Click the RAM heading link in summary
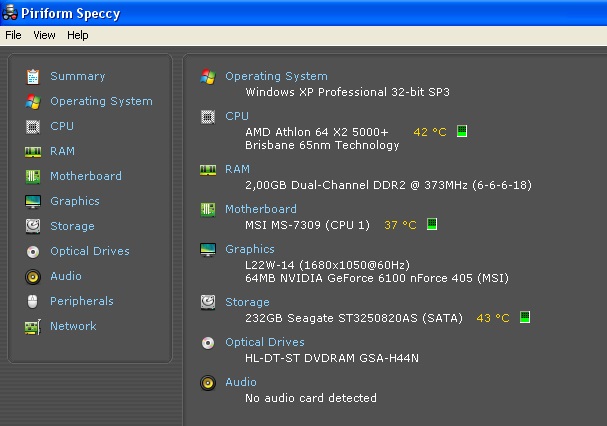 coord(237,169)
